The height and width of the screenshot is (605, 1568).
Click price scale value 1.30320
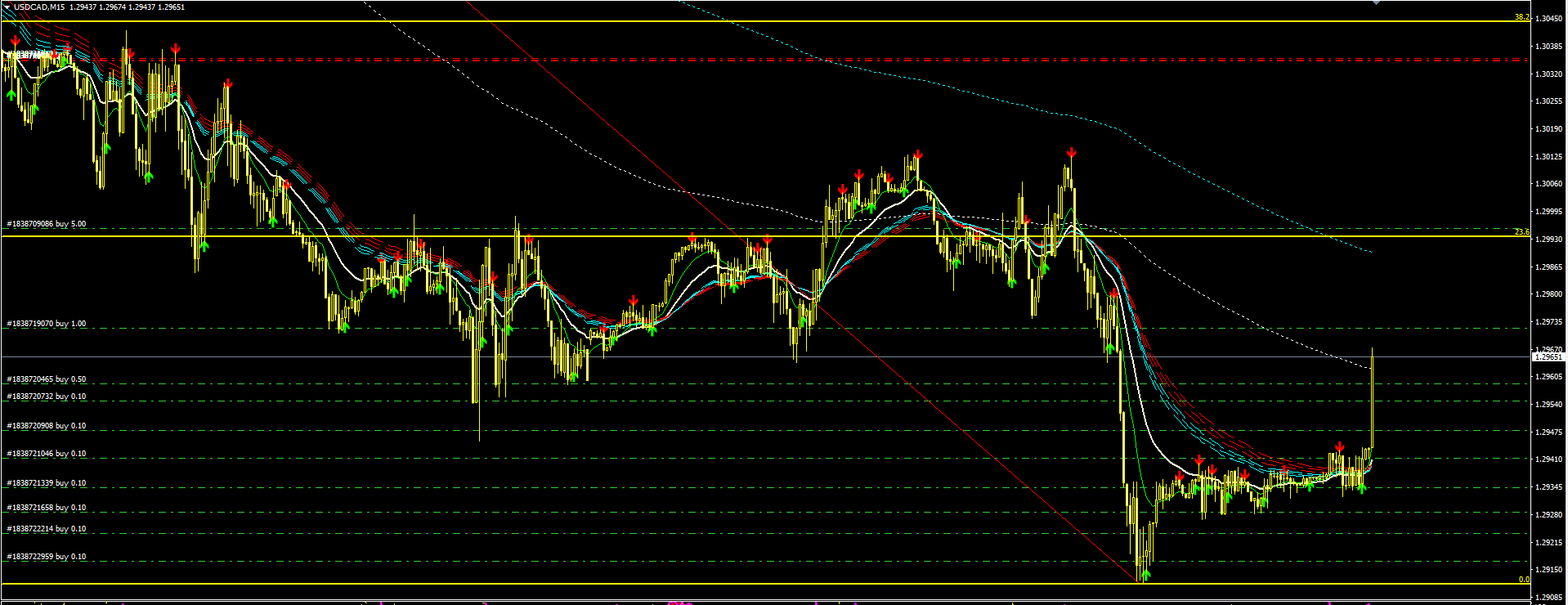coord(1550,74)
